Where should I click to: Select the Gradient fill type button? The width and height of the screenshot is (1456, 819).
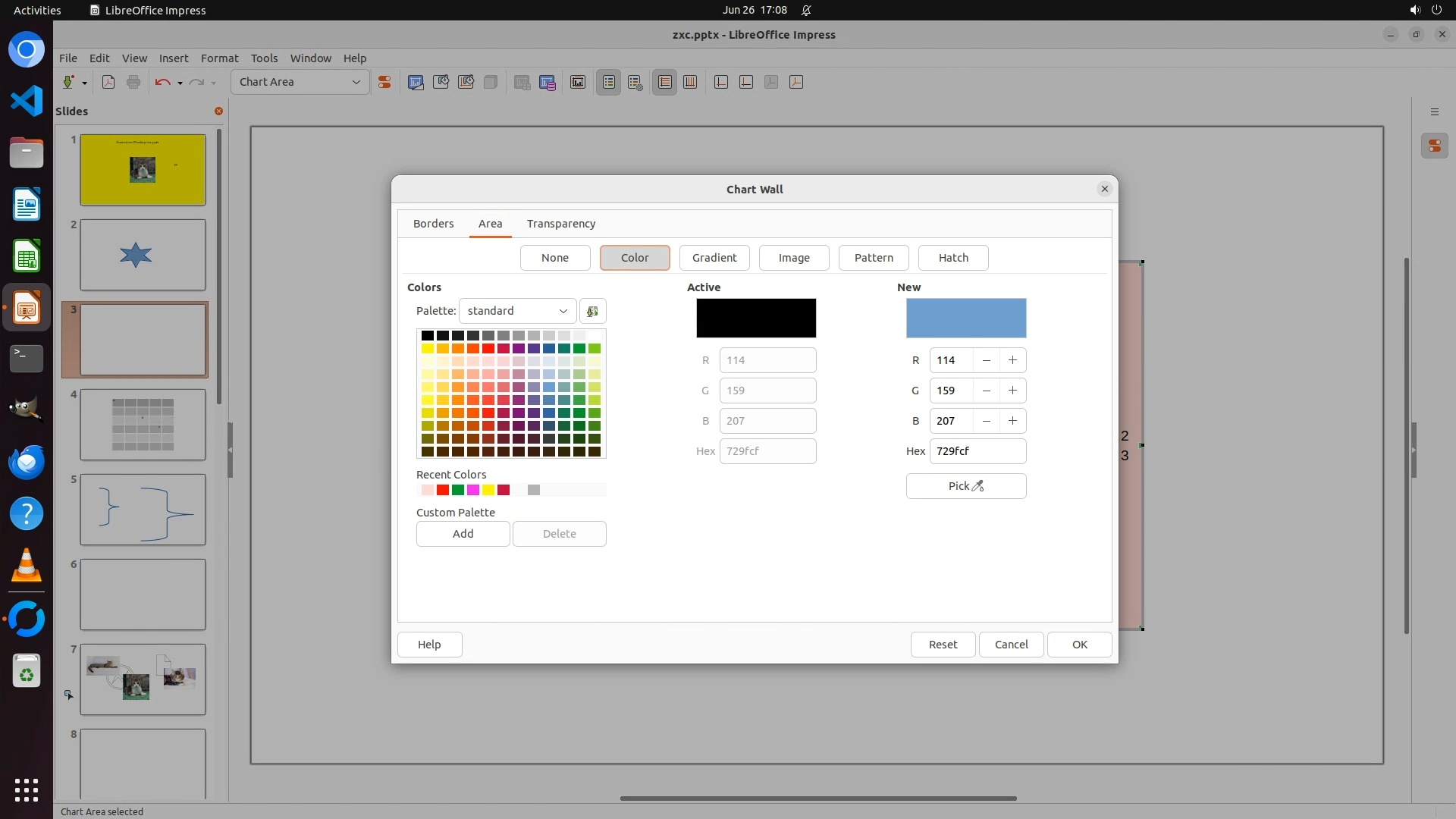pyautogui.click(x=714, y=258)
